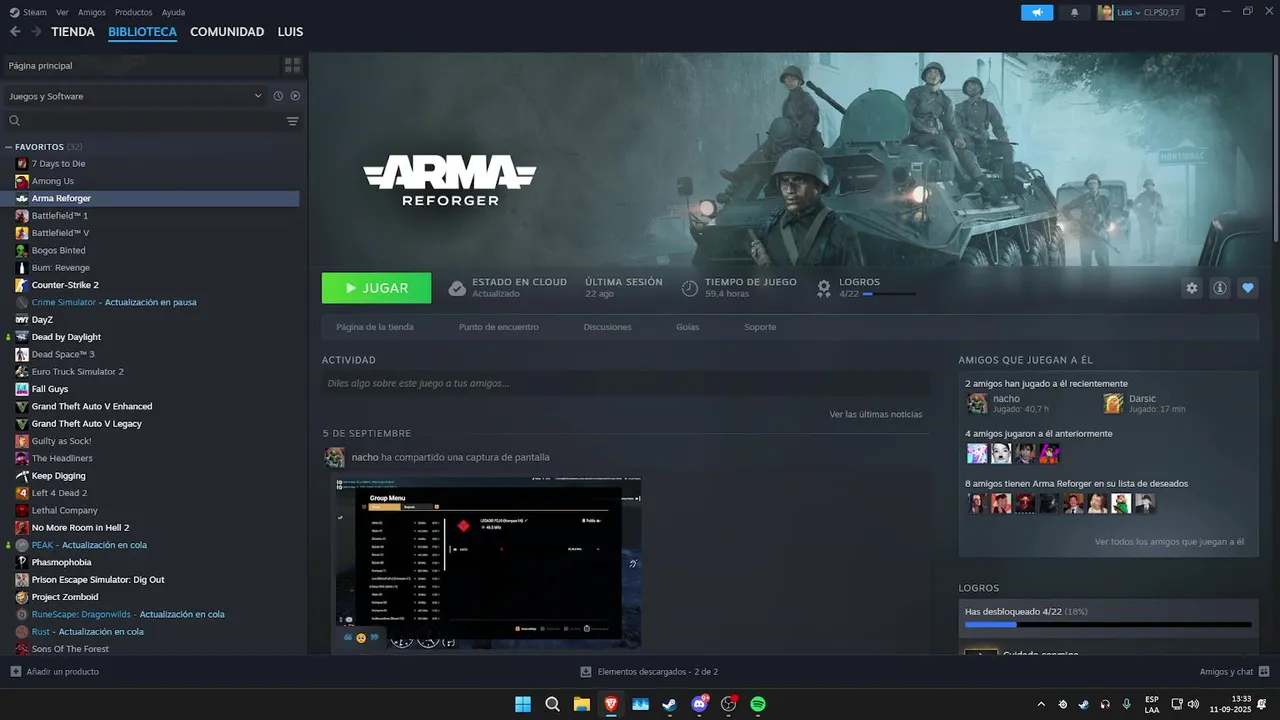Screen dimensions: 1280x720
Task: Click the Has desbloqueado 4/22 progress bar
Action: [x=1108, y=625]
